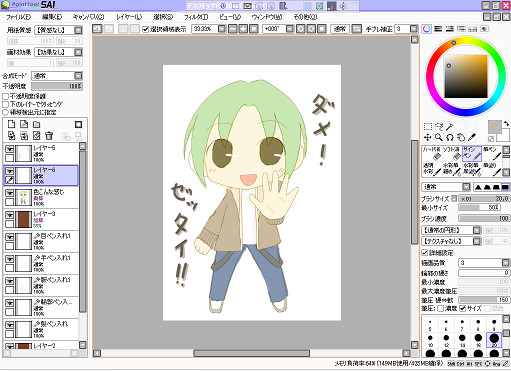The image size is (511, 371).
Task: Transfer down the selected layer
Action: (11, 136)
